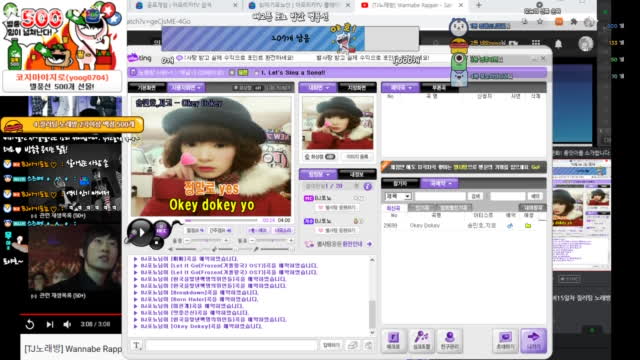
Task: Open friend management with the purple person icon
Action: (x=450, y=340)
